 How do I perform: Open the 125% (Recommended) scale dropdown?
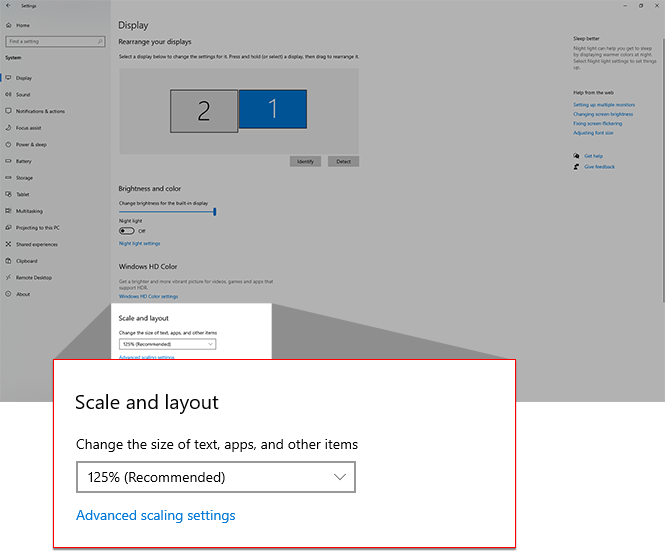point(167,344)
